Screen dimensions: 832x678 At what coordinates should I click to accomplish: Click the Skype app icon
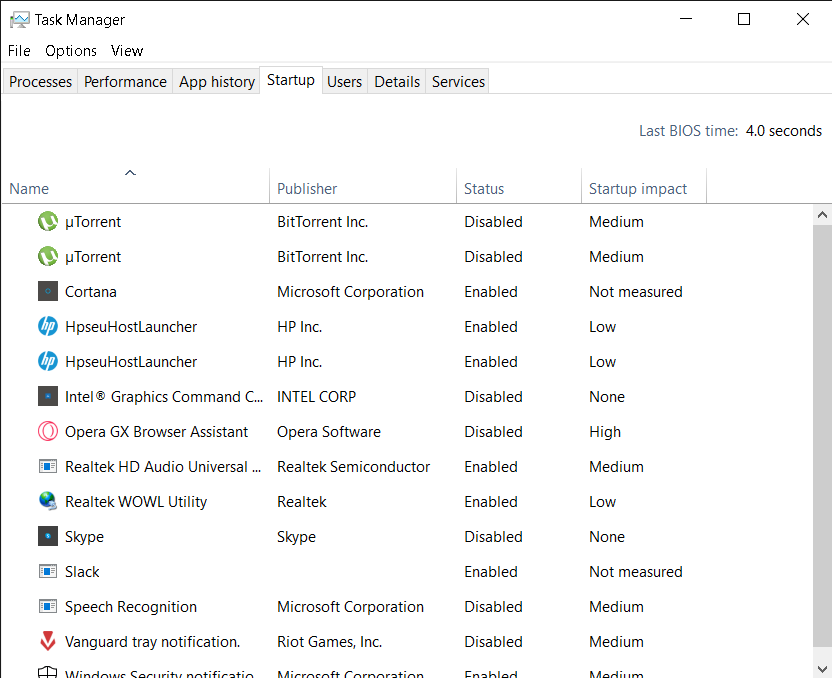tap(48, 537)
